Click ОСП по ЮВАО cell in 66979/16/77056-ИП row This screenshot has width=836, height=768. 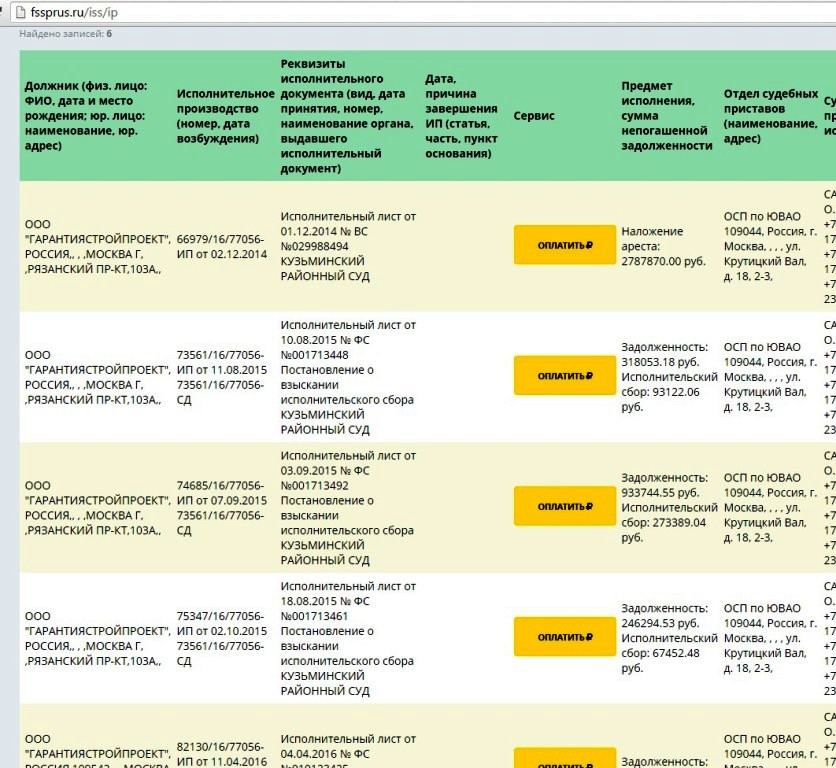click(x=770, y=246)
